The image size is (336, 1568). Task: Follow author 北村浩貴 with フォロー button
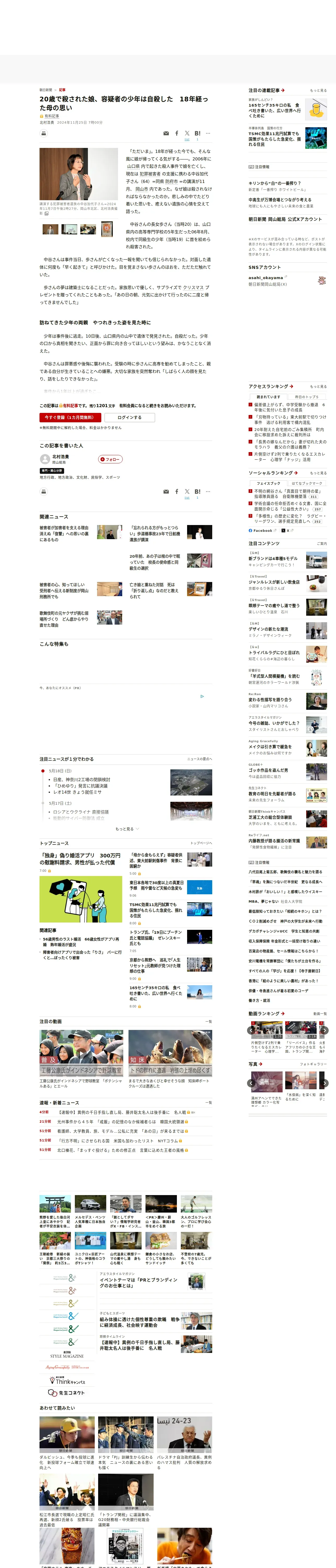click(x=110, y=460)
